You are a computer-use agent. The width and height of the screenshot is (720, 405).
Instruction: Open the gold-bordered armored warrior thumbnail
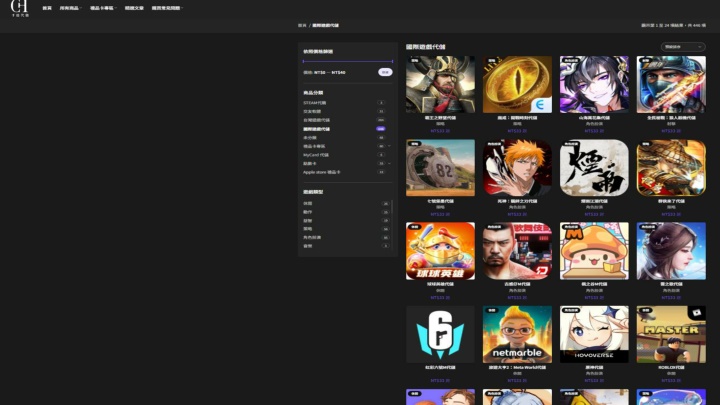pos(671,168)
